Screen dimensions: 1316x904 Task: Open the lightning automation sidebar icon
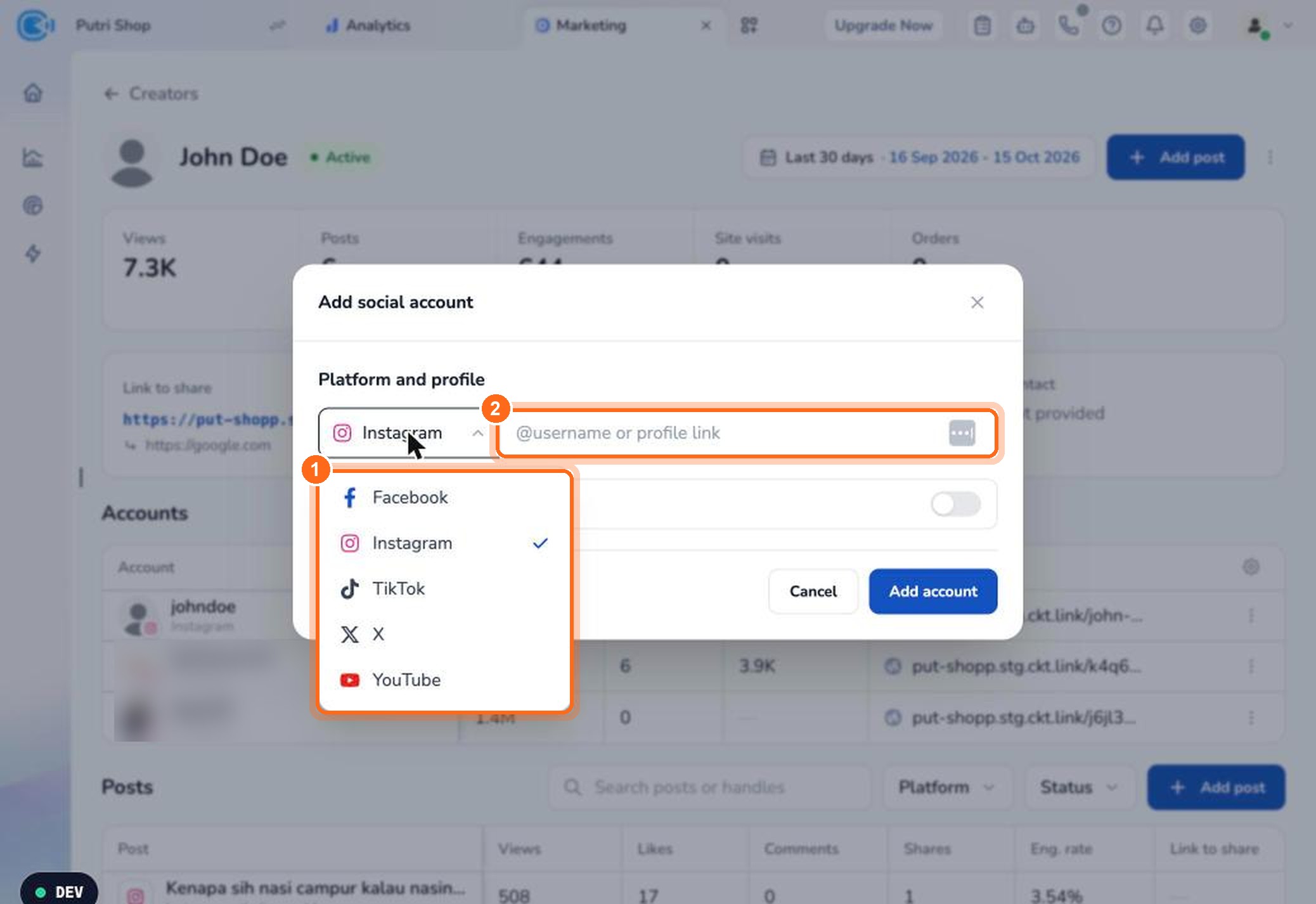(x=33, y=254)
